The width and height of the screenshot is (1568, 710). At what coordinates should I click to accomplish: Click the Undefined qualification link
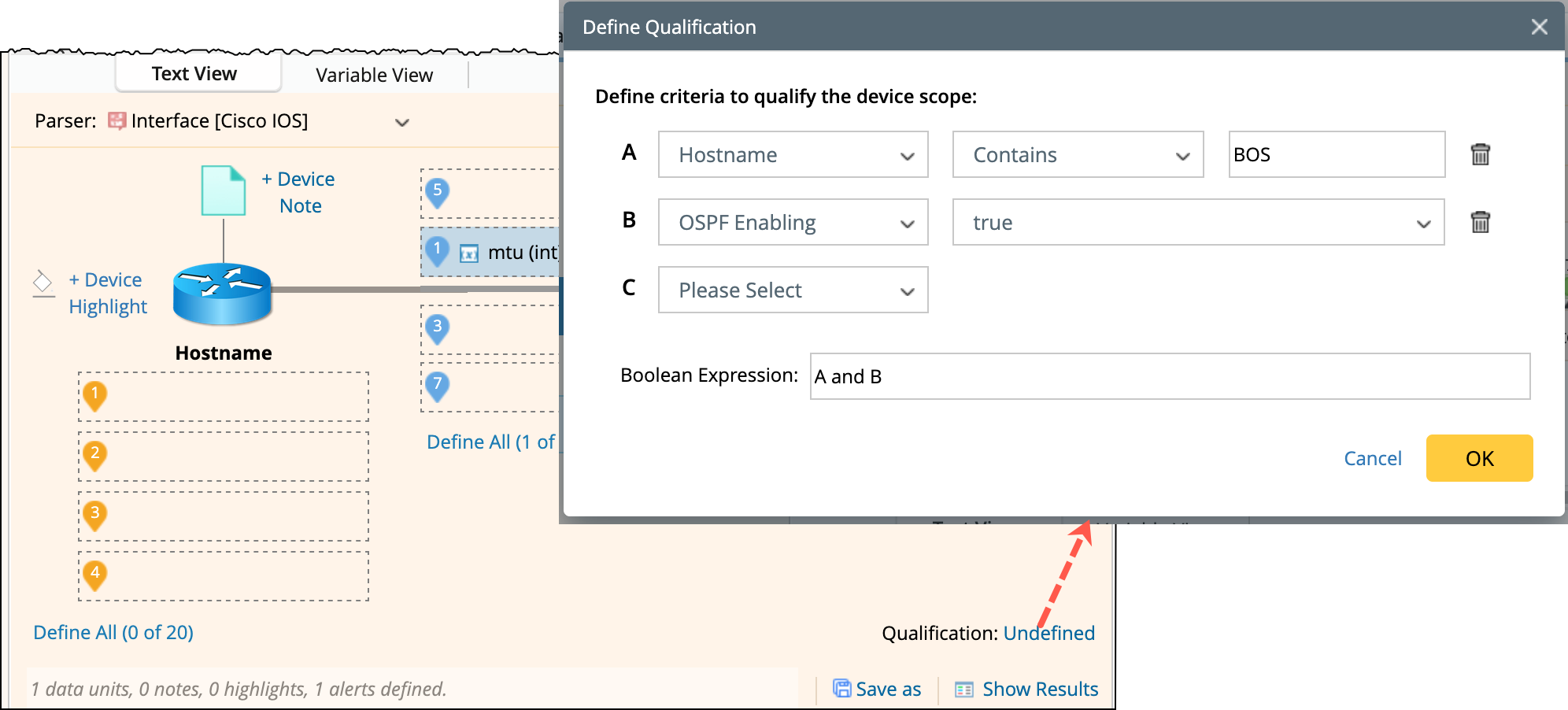coord(1048,633)
